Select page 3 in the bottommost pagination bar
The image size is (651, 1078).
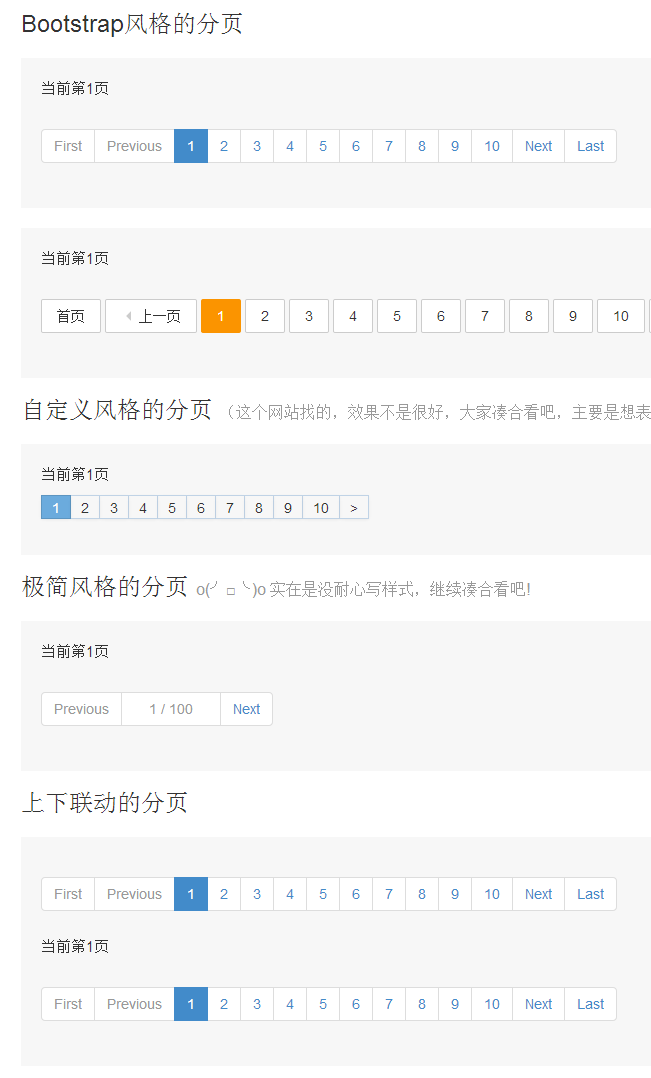pyautogui.click(x=257, y=1004)
